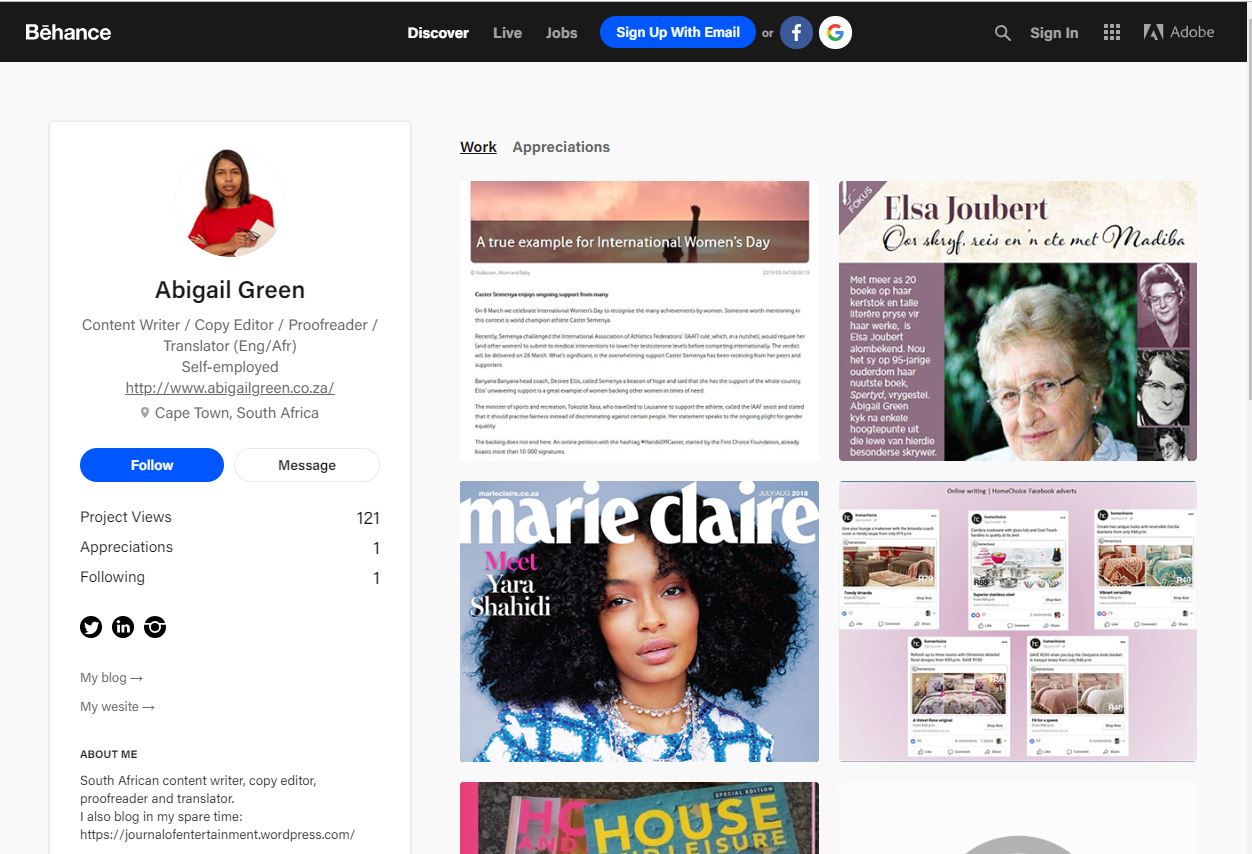Sign up using the Google icon

click(x=835, y=33)
